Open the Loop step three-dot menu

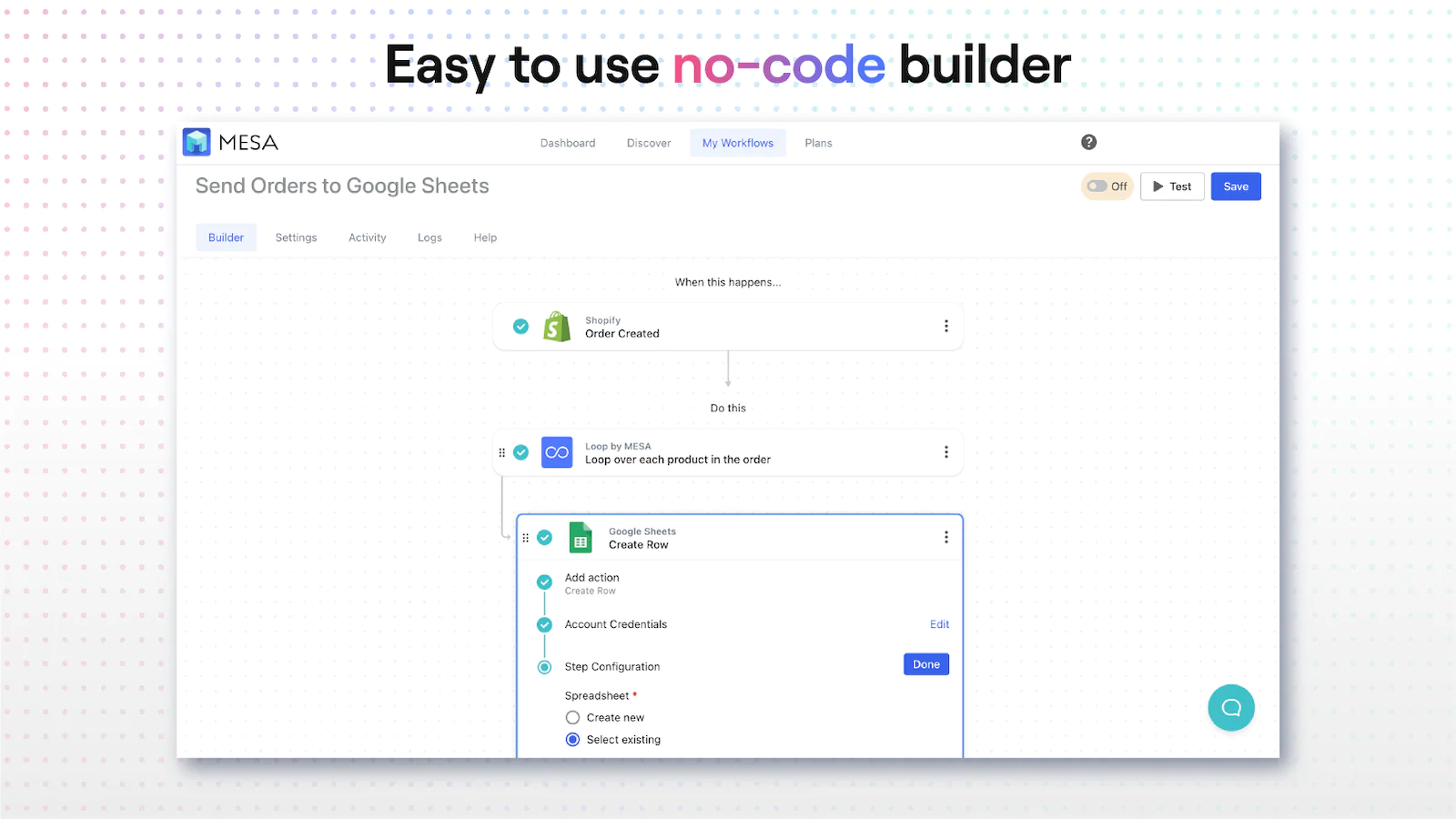pyautogui.click(x=946, y=452)
